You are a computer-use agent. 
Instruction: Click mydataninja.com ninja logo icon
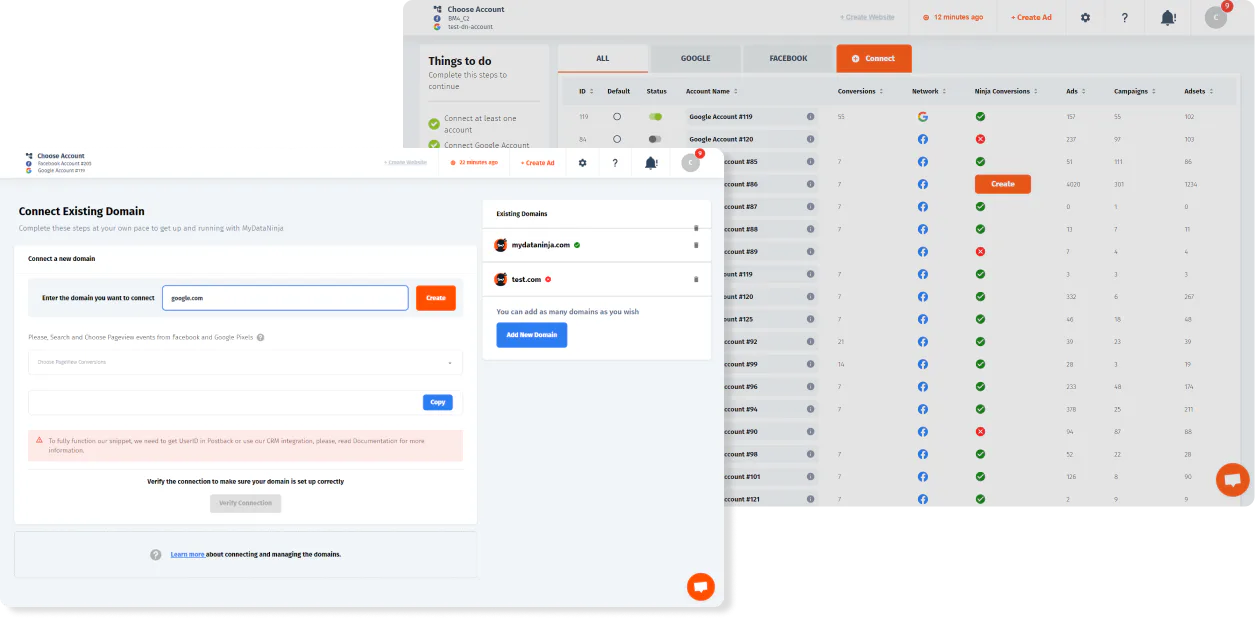tap(501, 245)
